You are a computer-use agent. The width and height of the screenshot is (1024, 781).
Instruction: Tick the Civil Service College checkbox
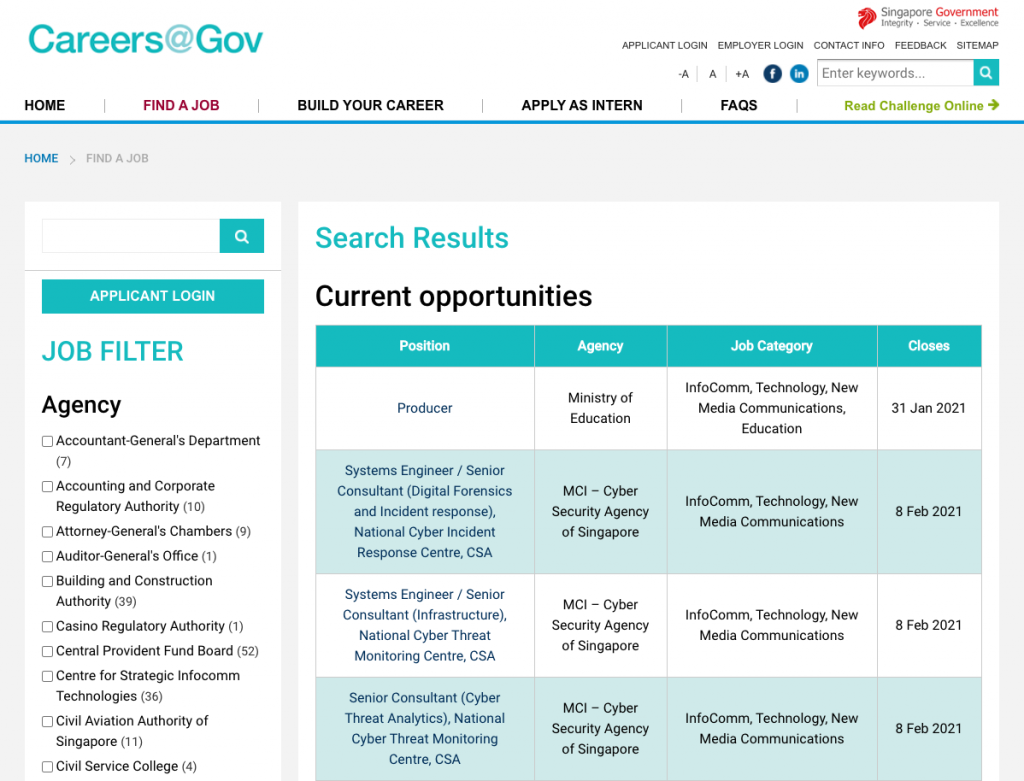[x=47, y=766]
